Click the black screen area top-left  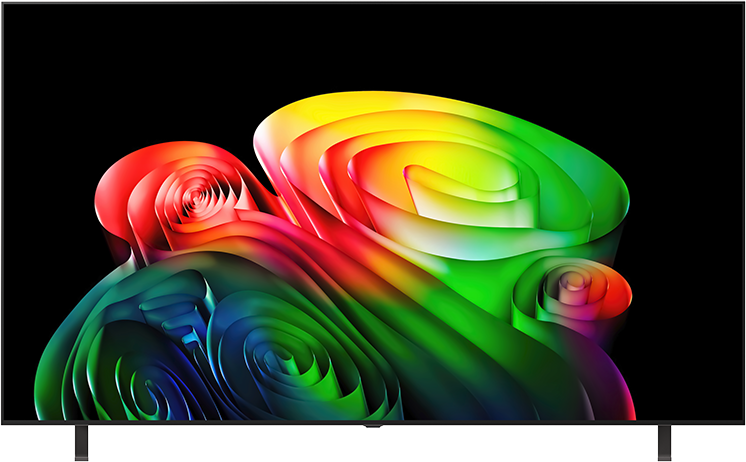(71, 71)
